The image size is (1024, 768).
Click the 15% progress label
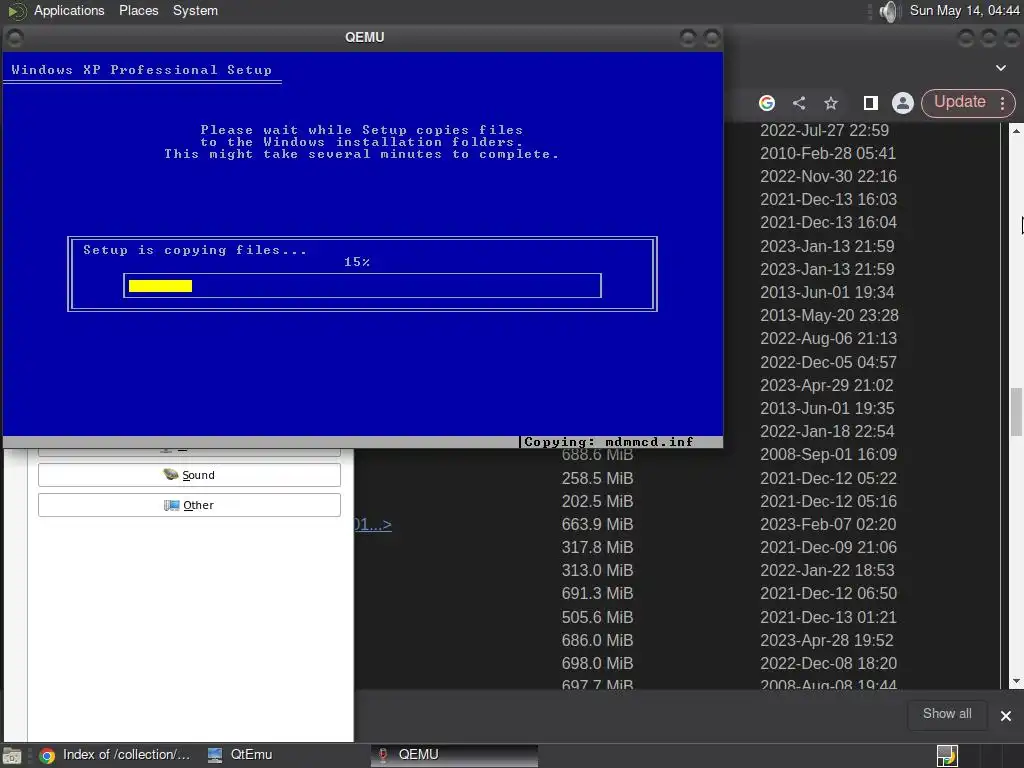pos(357,262)
